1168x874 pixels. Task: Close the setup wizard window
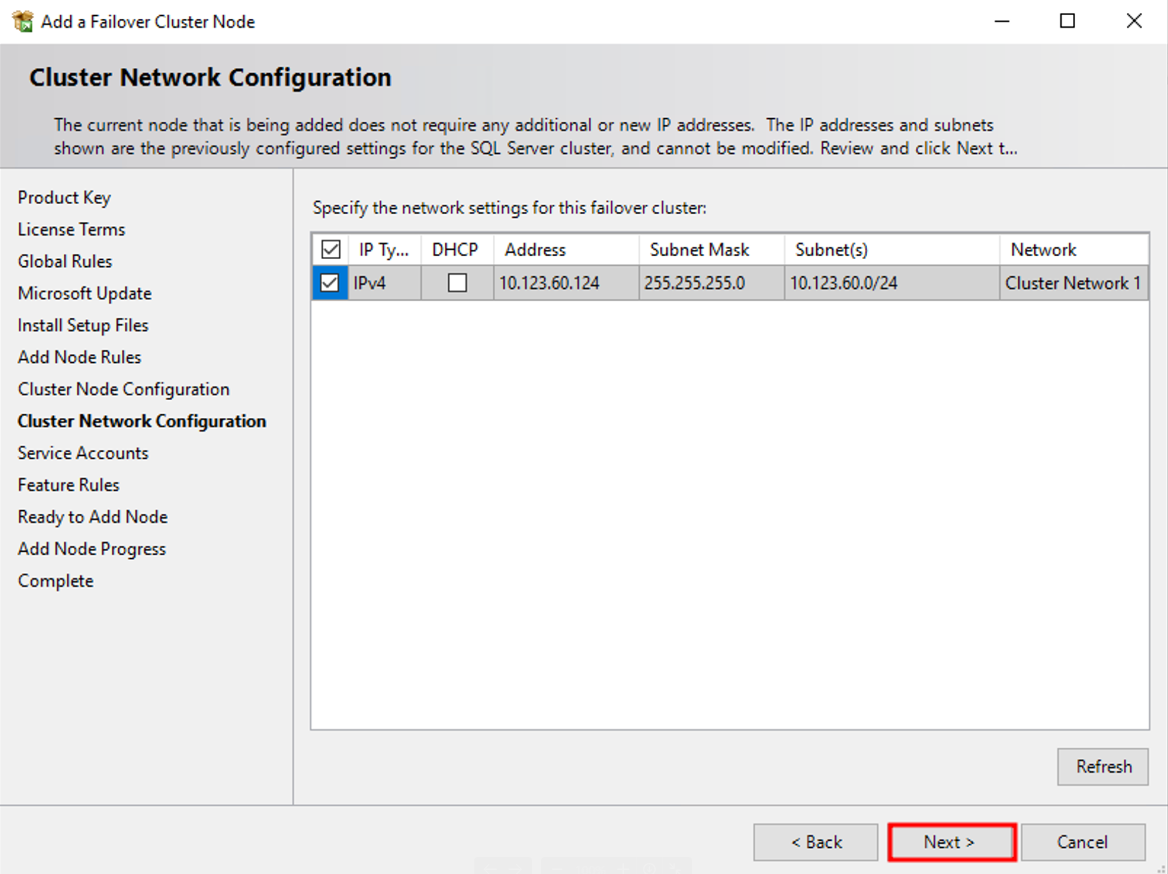1134,21
